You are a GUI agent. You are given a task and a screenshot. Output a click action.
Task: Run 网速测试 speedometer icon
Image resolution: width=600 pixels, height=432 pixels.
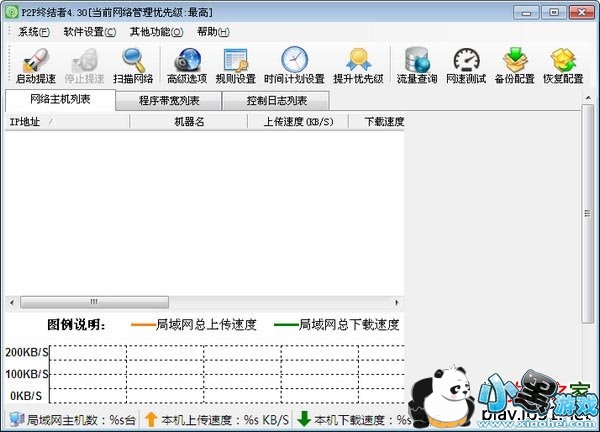click(466, 60)
